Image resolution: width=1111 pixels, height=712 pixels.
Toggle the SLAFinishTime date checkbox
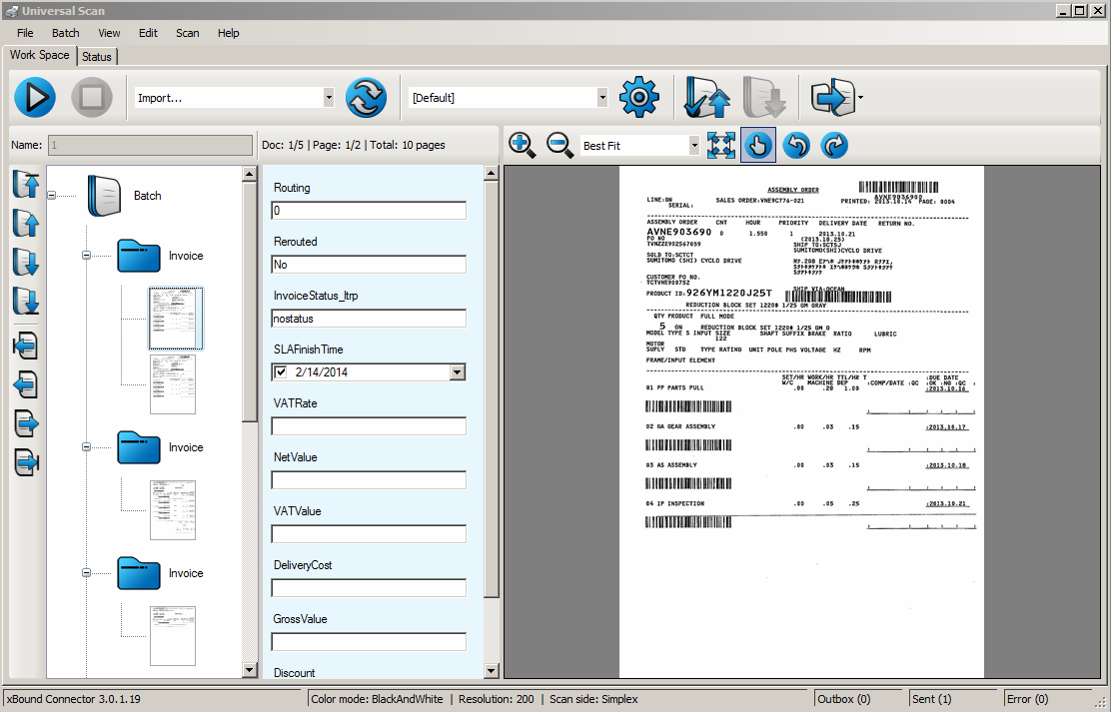coord(281,372)
